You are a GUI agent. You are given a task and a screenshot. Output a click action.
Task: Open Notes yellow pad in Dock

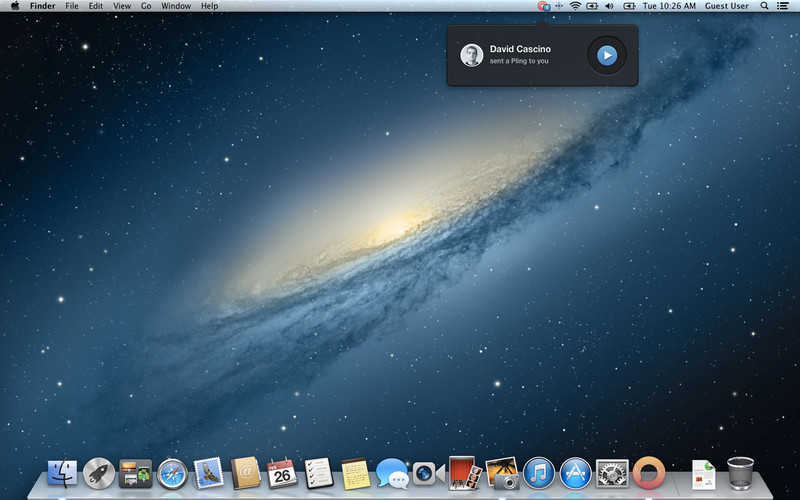356,473
